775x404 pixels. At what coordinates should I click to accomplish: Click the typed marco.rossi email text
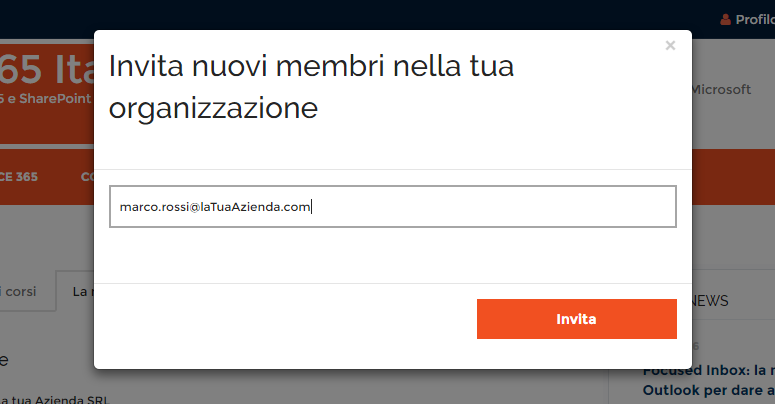[x=215, y=207]
